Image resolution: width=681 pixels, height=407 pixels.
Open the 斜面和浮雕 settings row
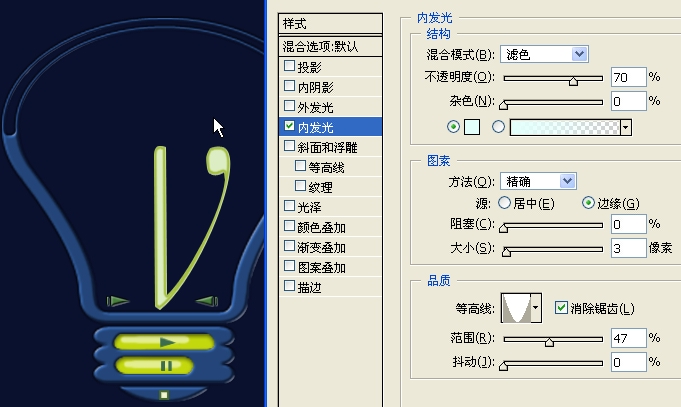330,147
